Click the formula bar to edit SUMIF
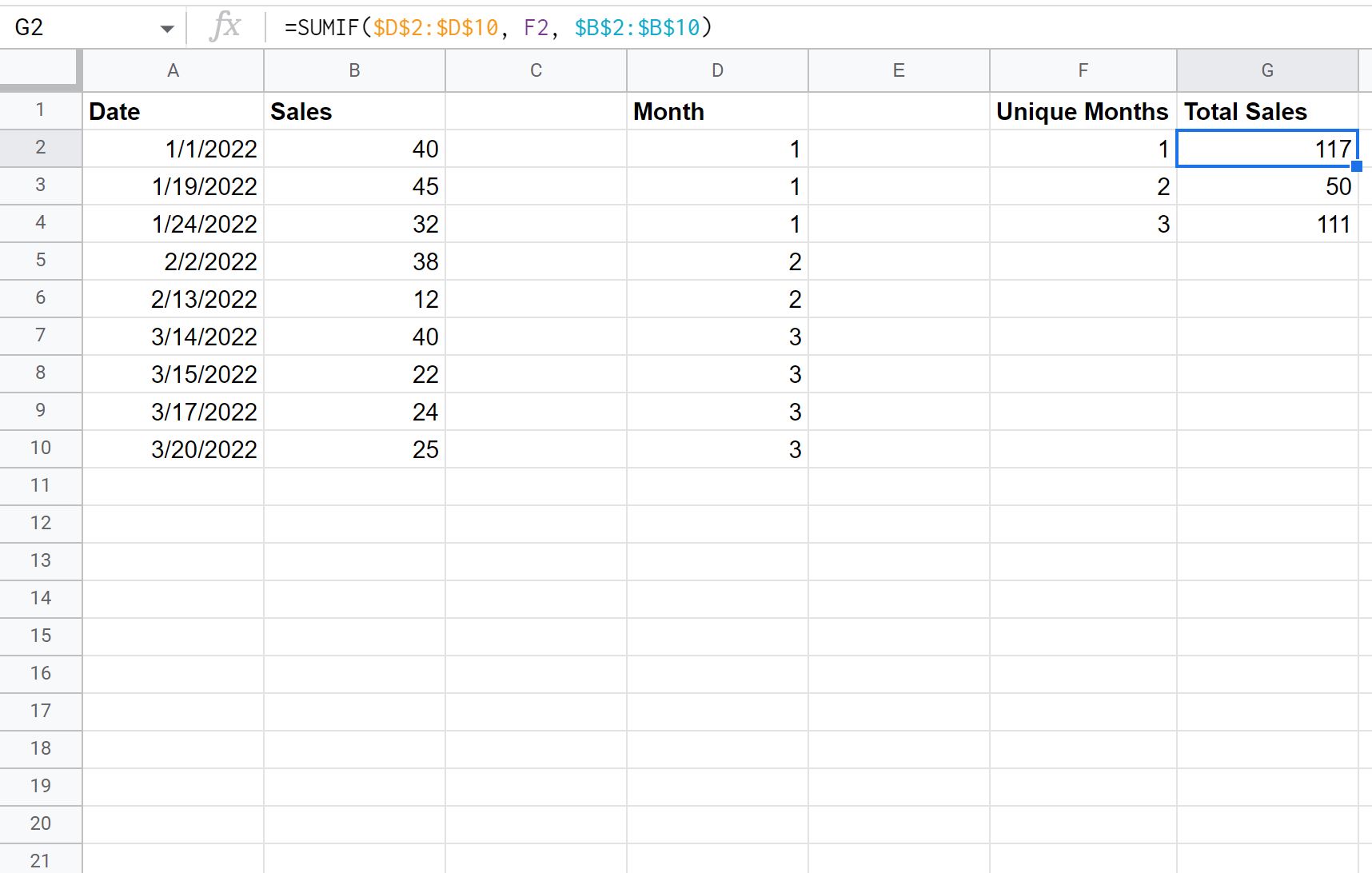Image resolution: width=1372 pixels, height=873 pixels. coord(560,26)
